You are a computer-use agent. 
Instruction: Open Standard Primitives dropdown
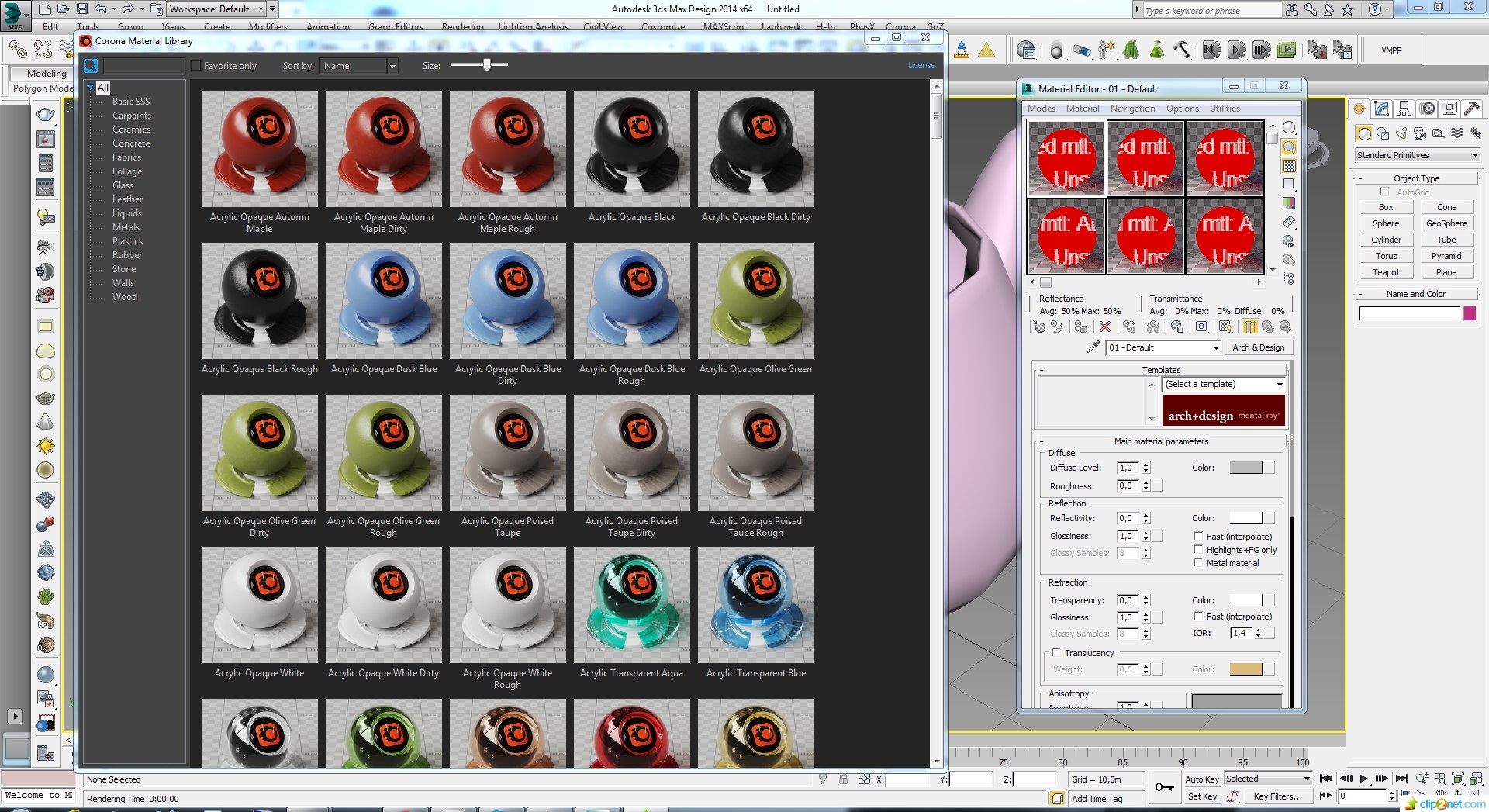click(1418, 155)
